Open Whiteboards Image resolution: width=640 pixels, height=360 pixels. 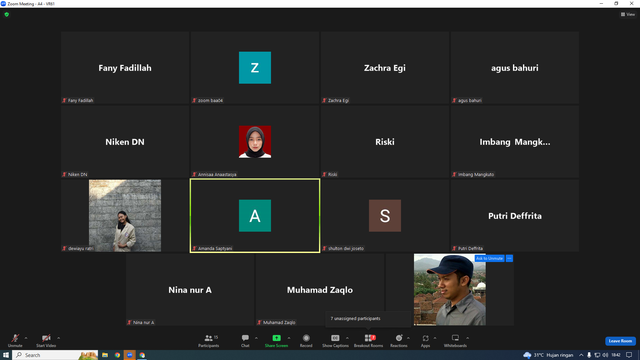coord(455,340)
